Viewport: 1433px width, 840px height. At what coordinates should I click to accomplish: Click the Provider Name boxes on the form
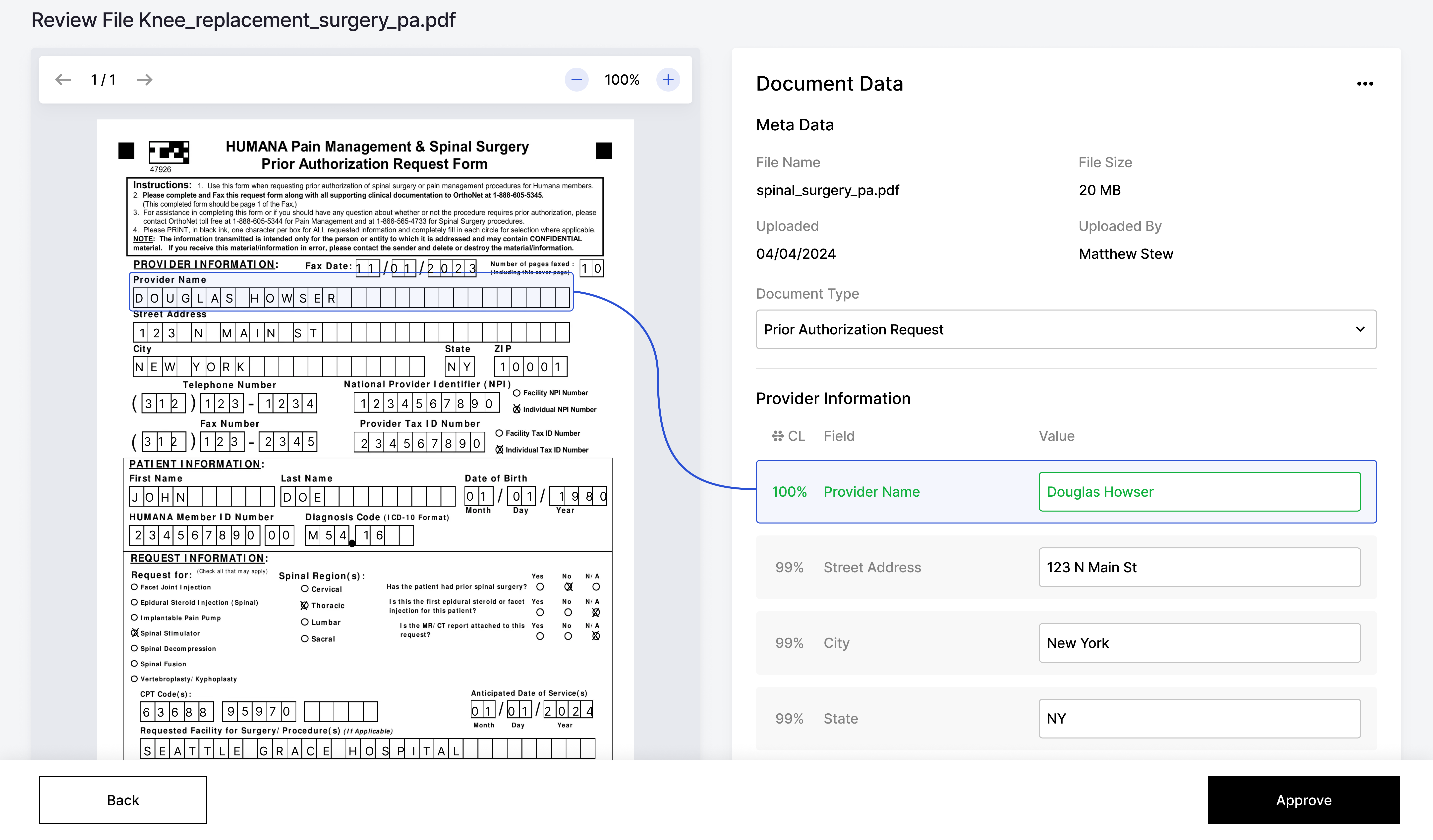351,298
